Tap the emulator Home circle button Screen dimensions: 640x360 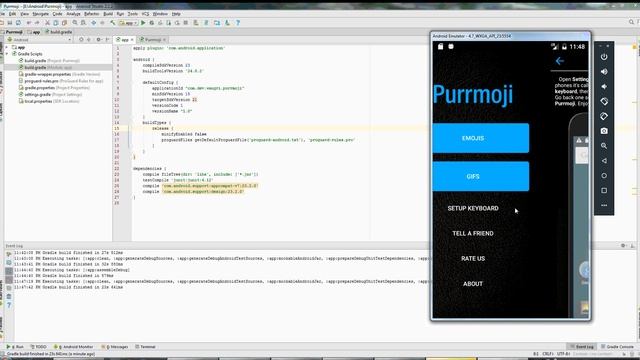pyautogui.click(x=604, y=176)
